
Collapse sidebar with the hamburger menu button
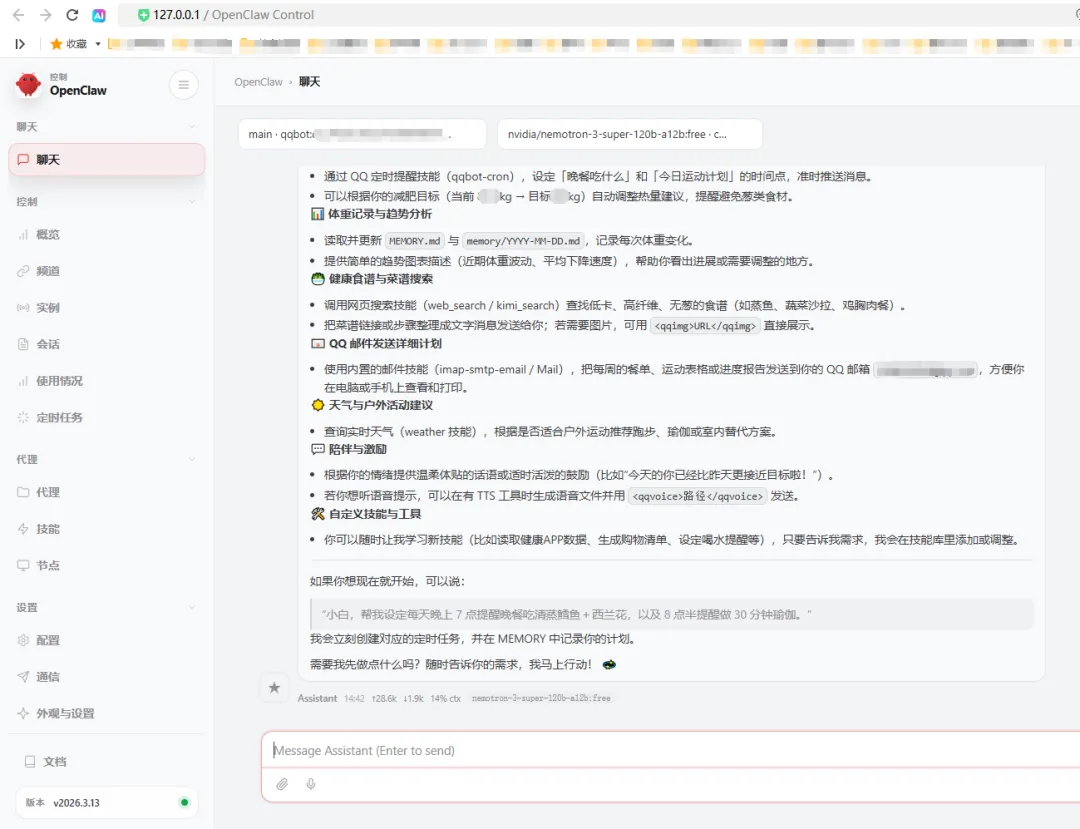click(184, 85)
